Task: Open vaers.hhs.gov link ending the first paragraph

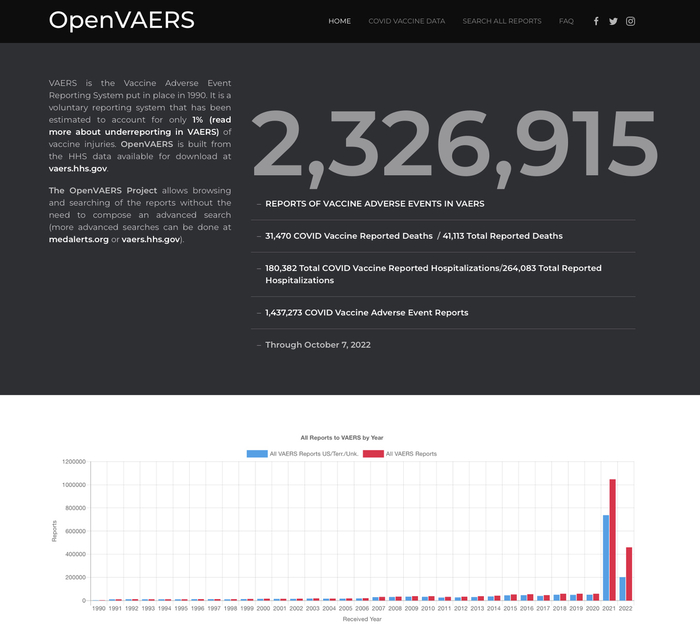Action: click(77, 169)
